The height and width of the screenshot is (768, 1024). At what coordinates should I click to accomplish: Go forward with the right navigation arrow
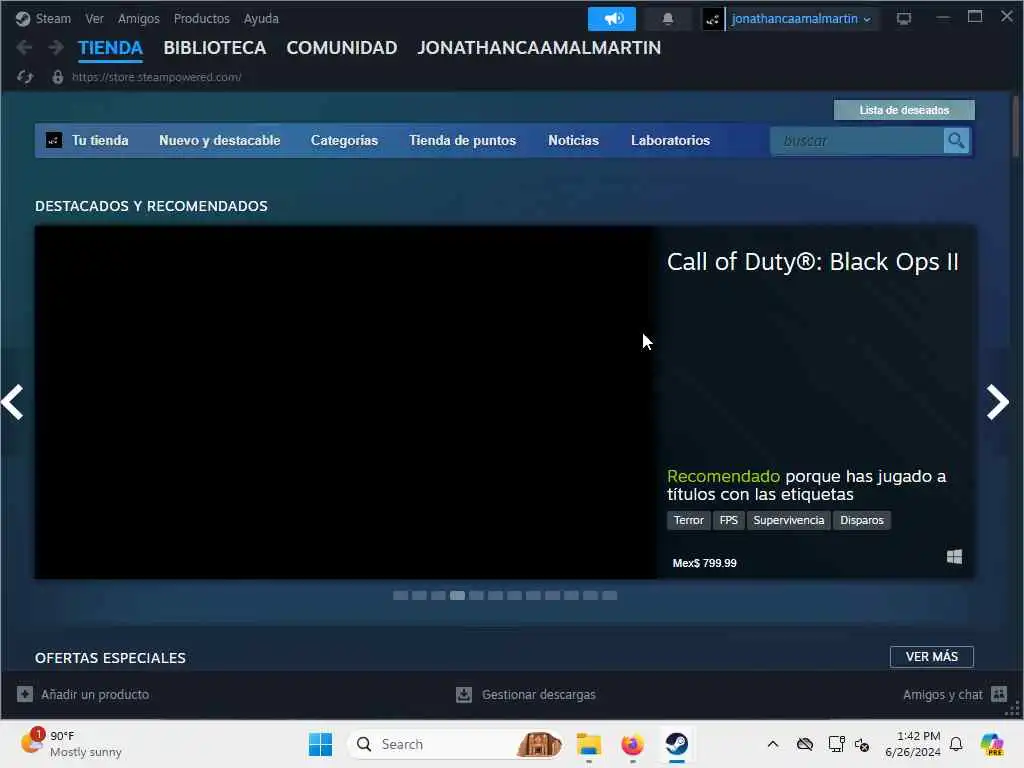pos(56,48)
